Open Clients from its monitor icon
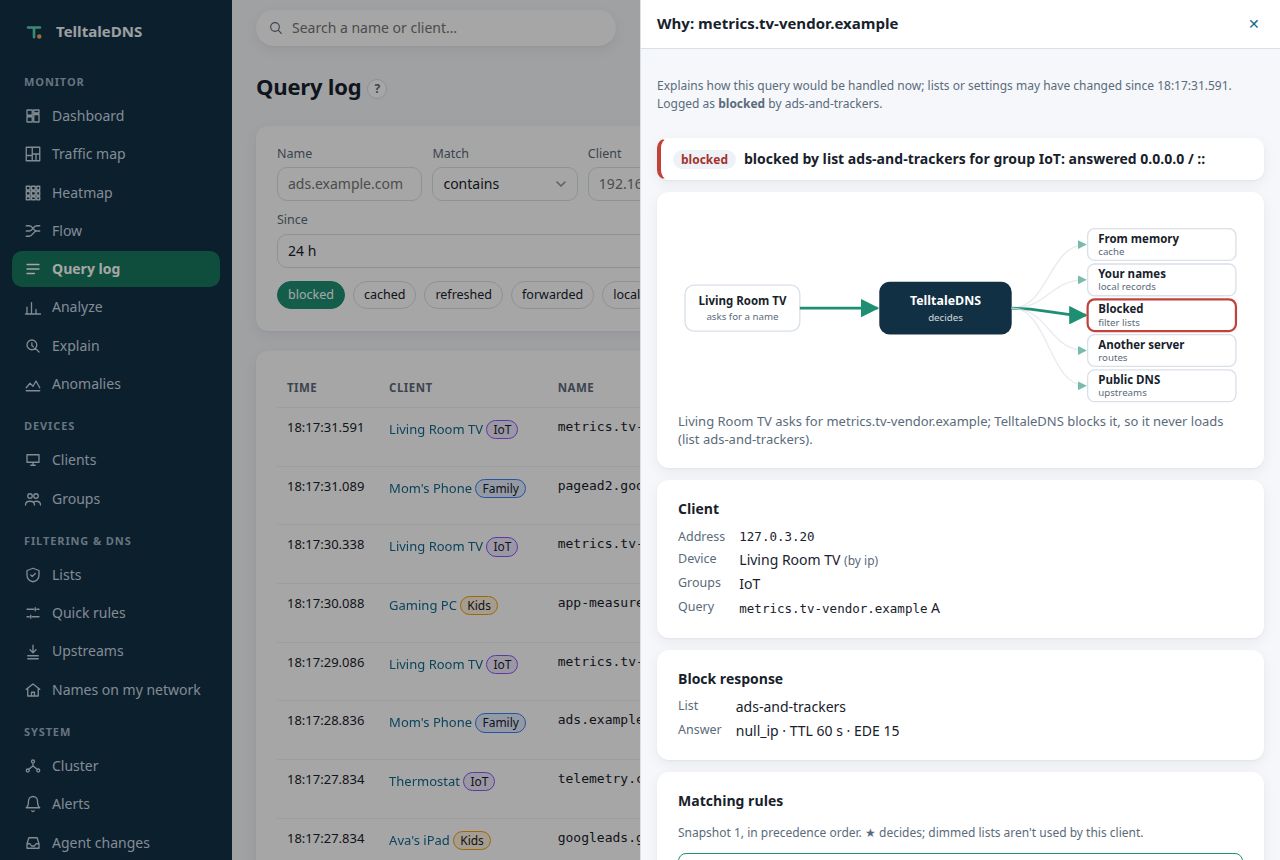Image resolution: width=1280 pixels, height=860 pixels. click(33, 460)
